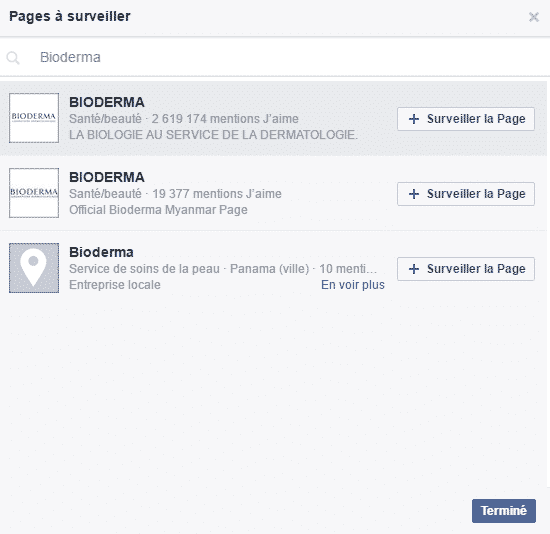Image resolution: width=550 pixels, height=534 pixels.
Task: Open the En voir plus link
Action: point(353,285)
